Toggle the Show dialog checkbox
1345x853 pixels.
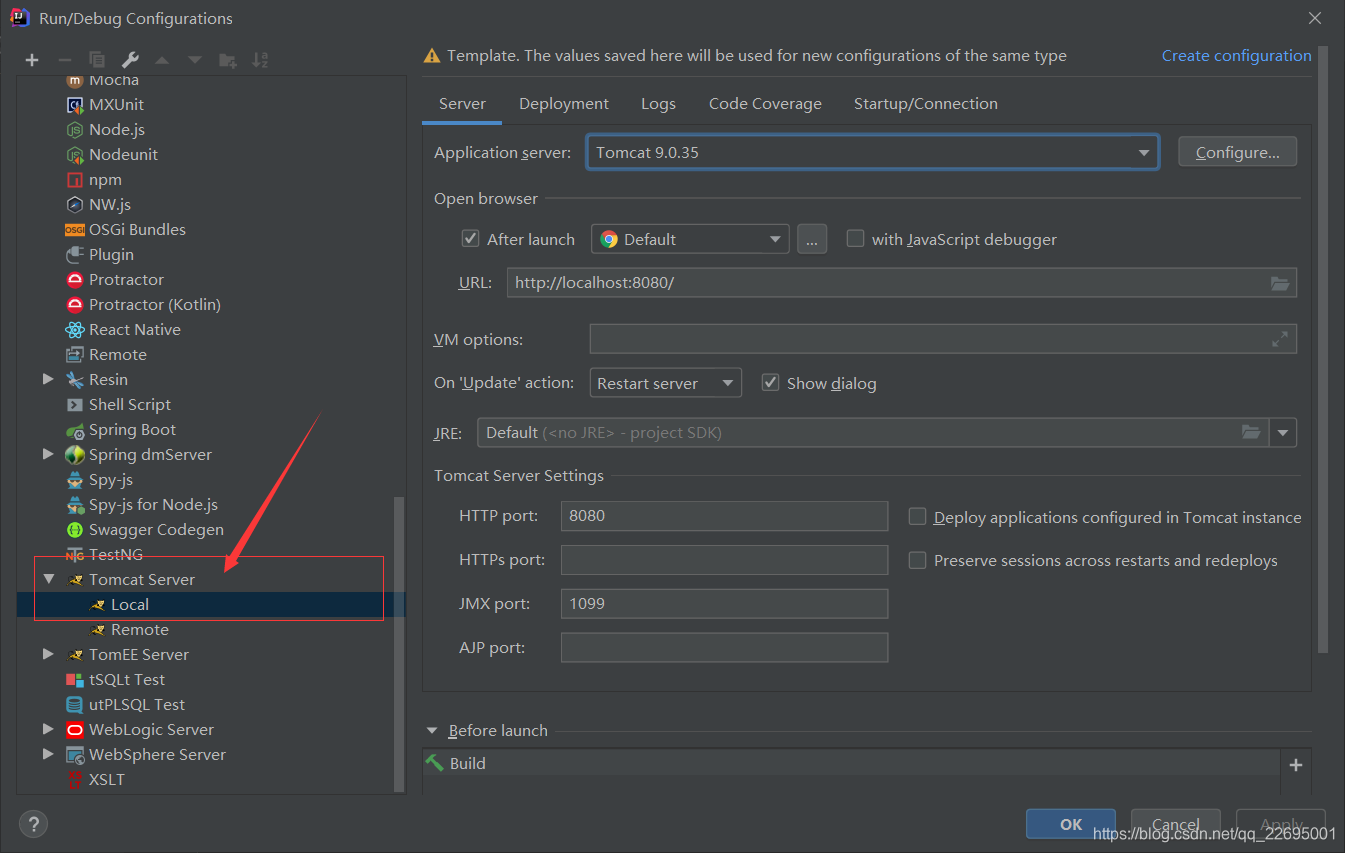pyautogui.click(x=770, y=382)
